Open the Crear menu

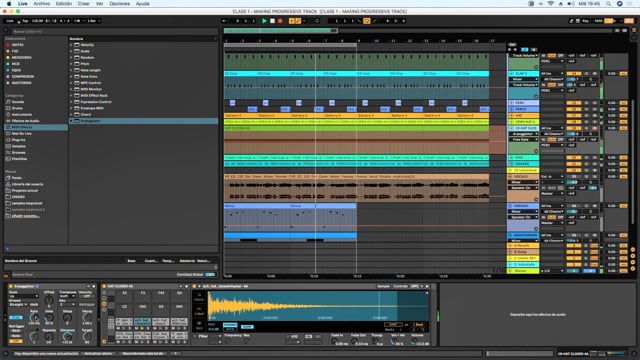click(x=84, y=4)
